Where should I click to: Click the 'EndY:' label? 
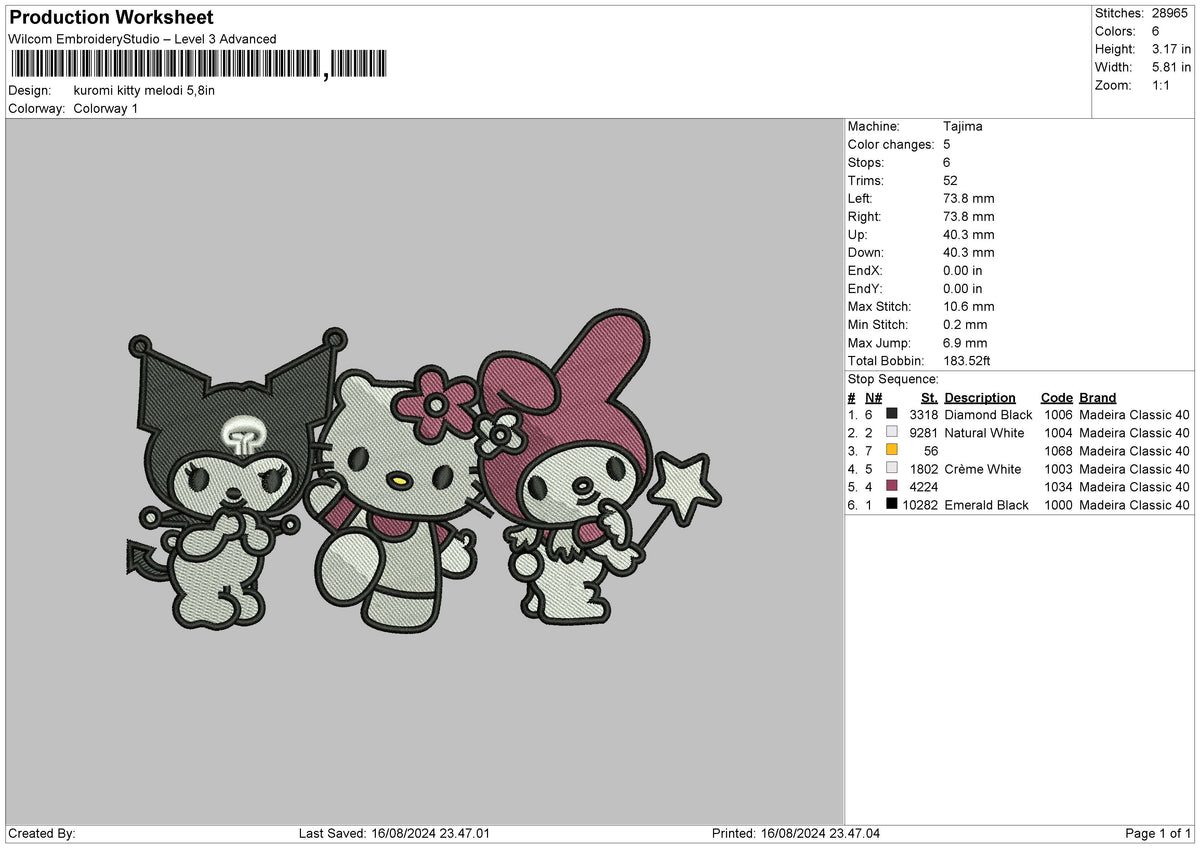(x=866, y=289)
